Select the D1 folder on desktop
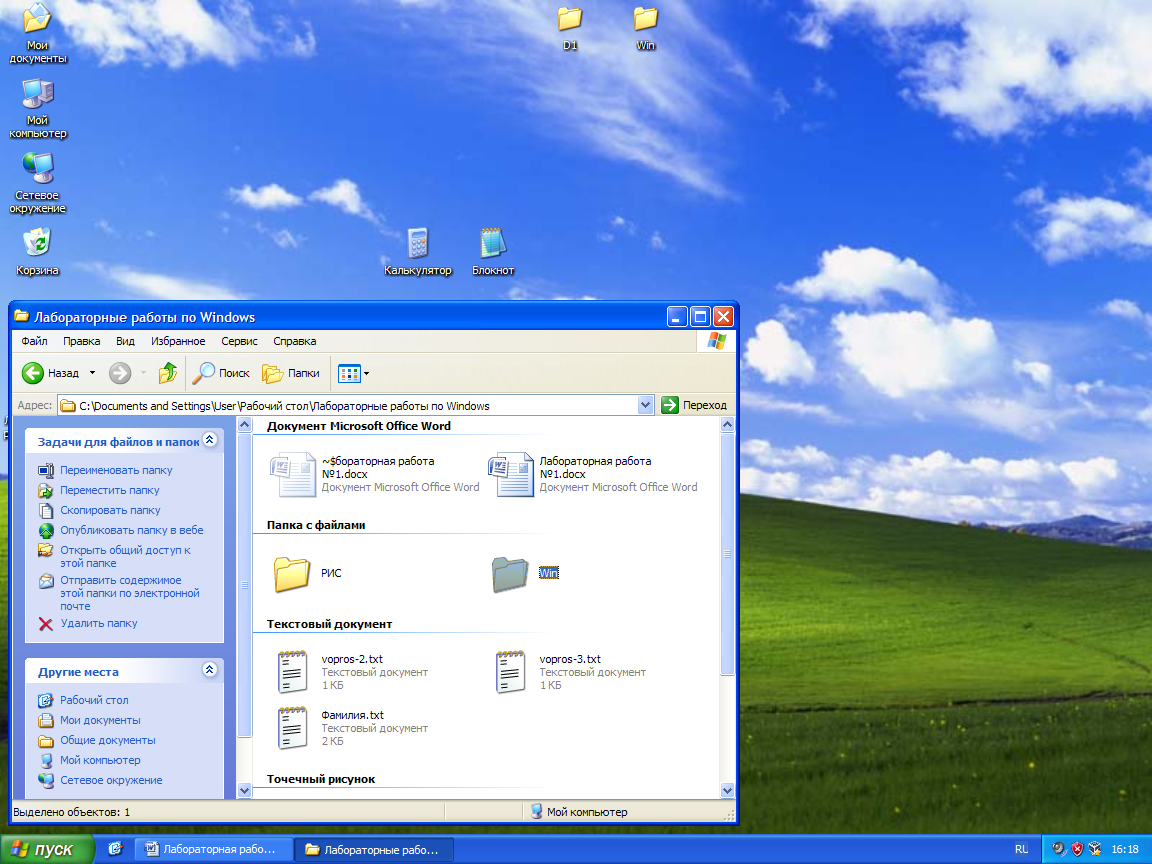The height and width of the screenshot is (864, 1152). click(569, 28)
